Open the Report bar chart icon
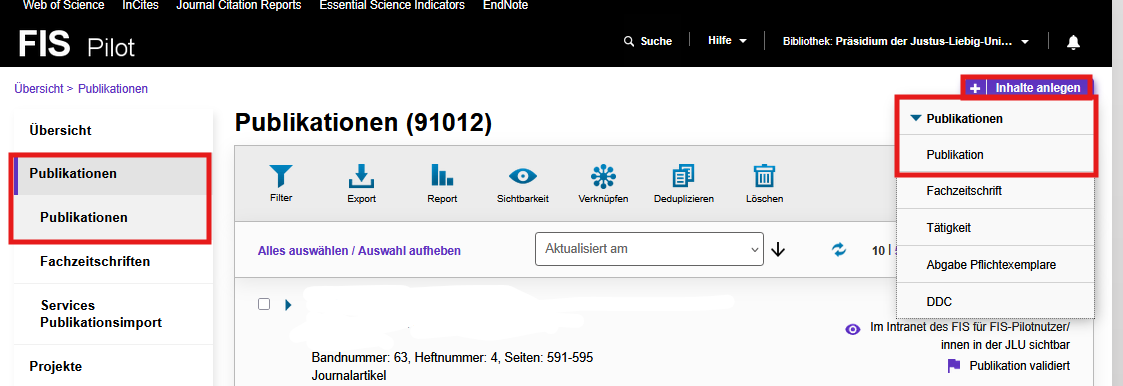Screen dimensions: 1123x386 coord(442,176)
